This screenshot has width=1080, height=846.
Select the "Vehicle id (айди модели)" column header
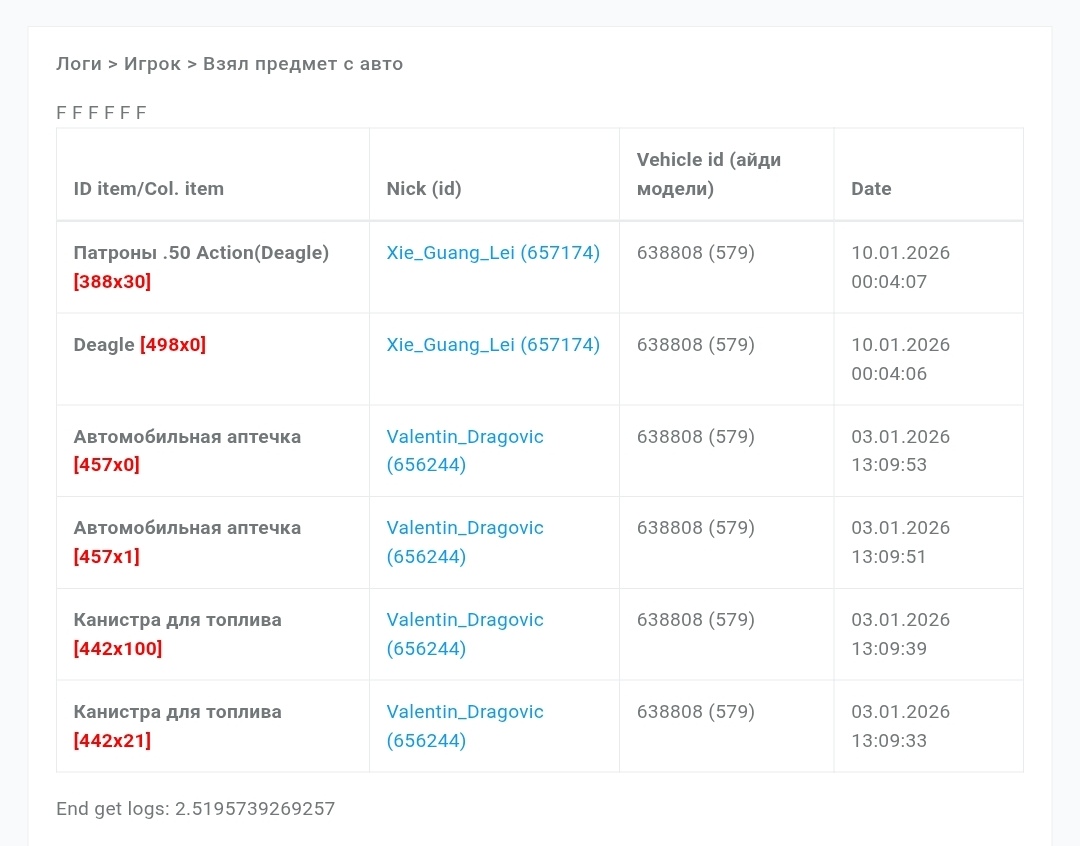(x=708, y=174)
